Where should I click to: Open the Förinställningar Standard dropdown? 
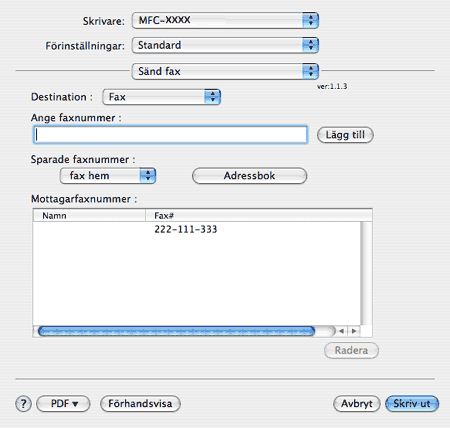click(x=225, y=45)
